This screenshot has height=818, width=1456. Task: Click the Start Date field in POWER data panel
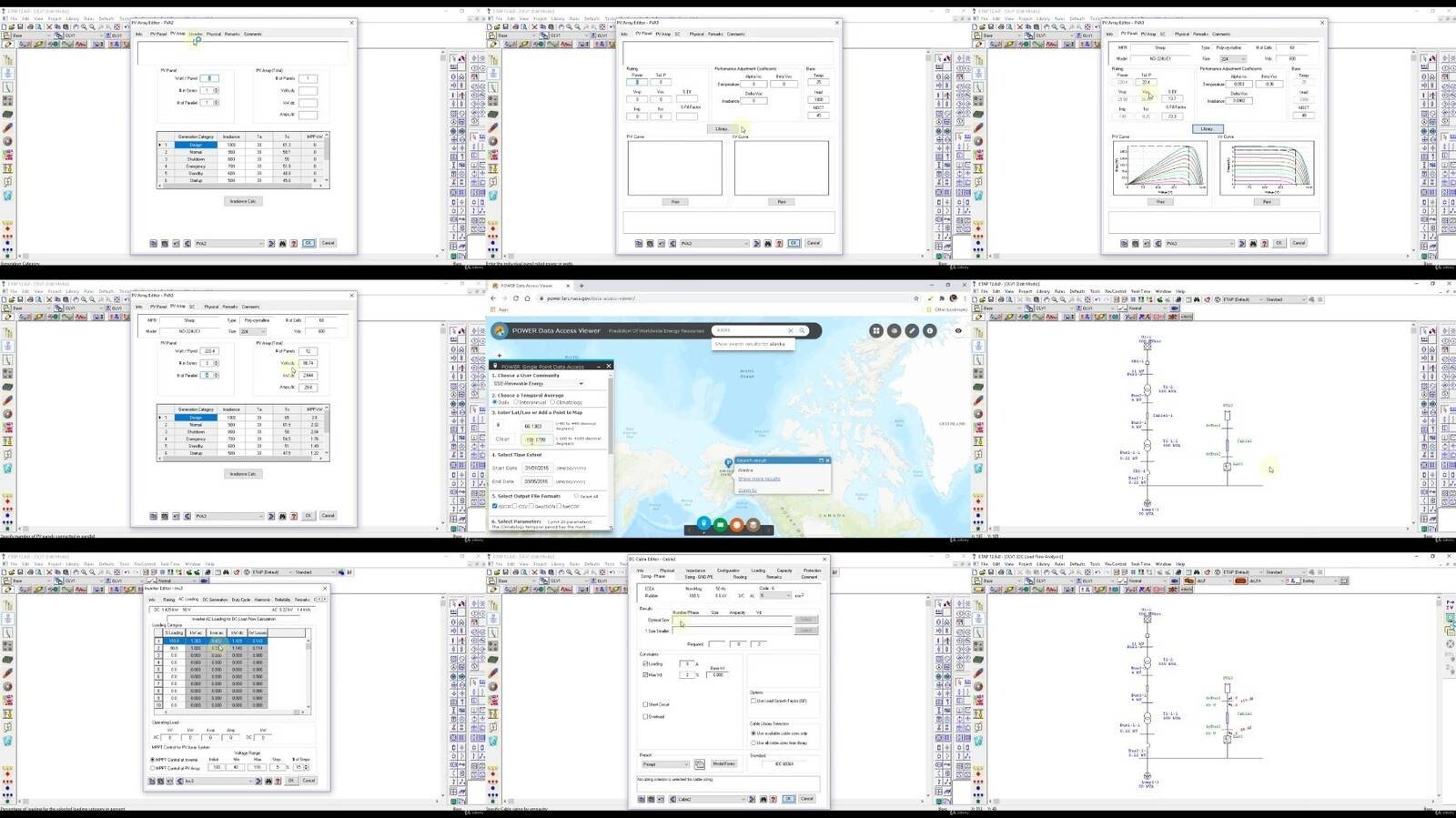536,468
